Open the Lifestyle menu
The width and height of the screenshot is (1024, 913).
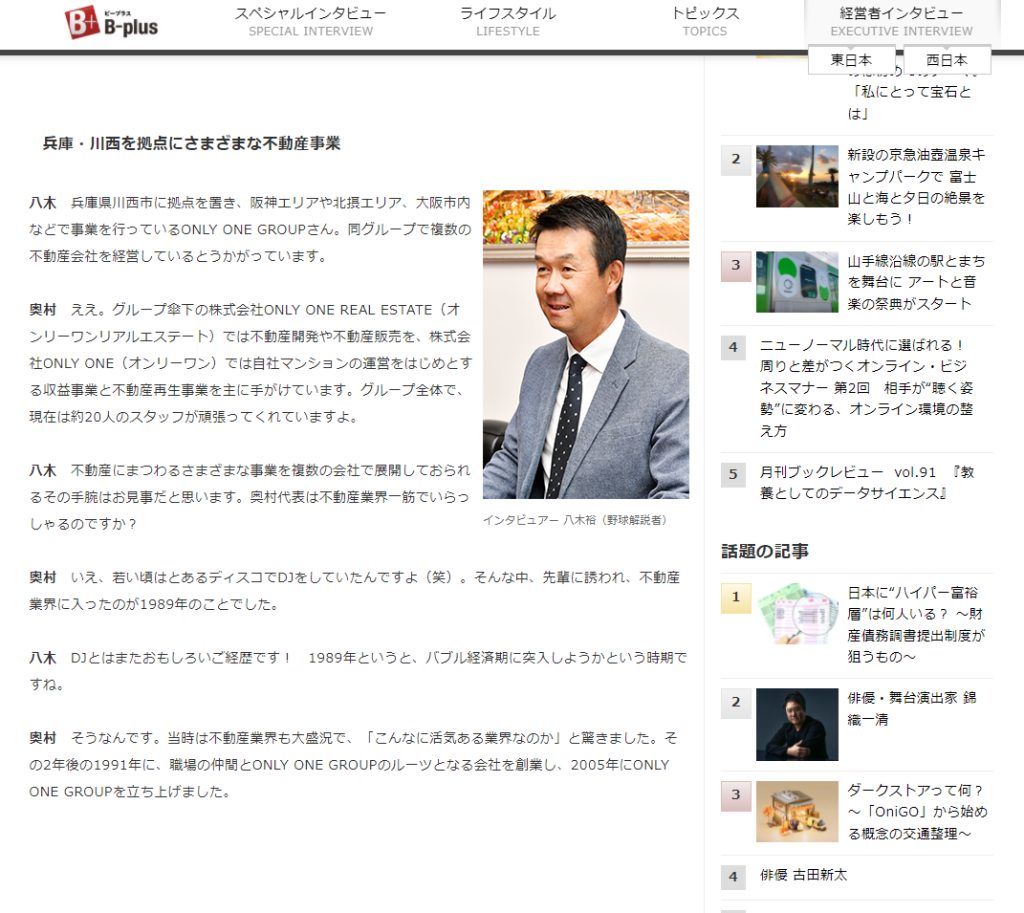point(508,21)
